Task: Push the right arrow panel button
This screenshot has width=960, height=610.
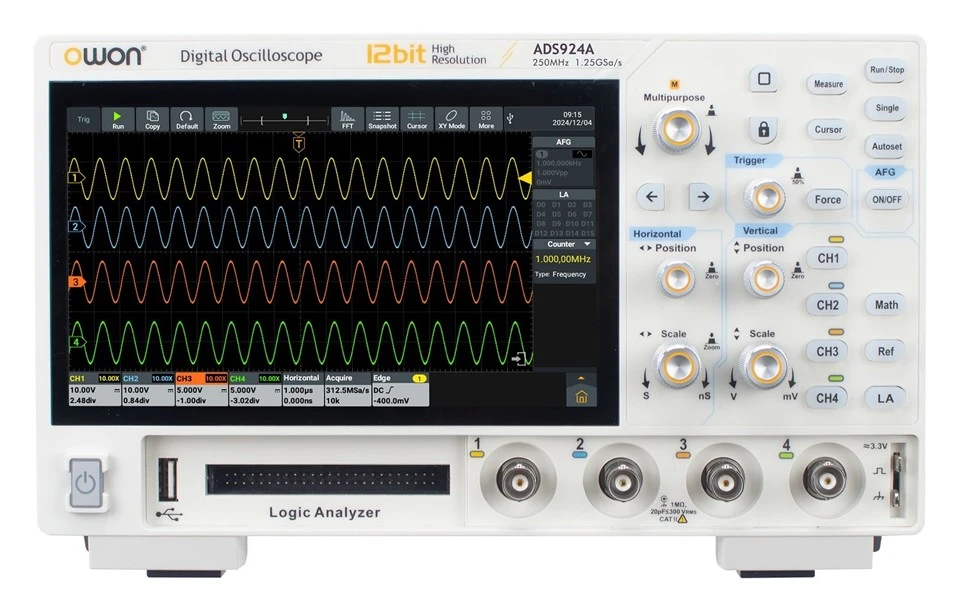Action: tap(703, 197)
